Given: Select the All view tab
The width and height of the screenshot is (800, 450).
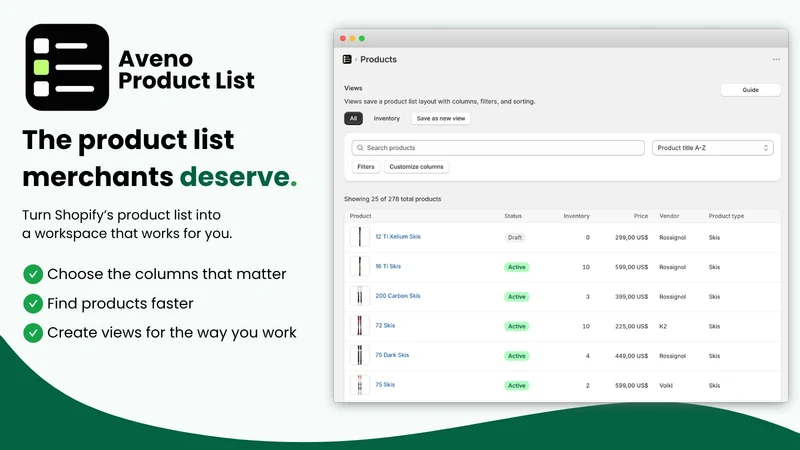Looking at the screenshot, I should click(353, 118).
